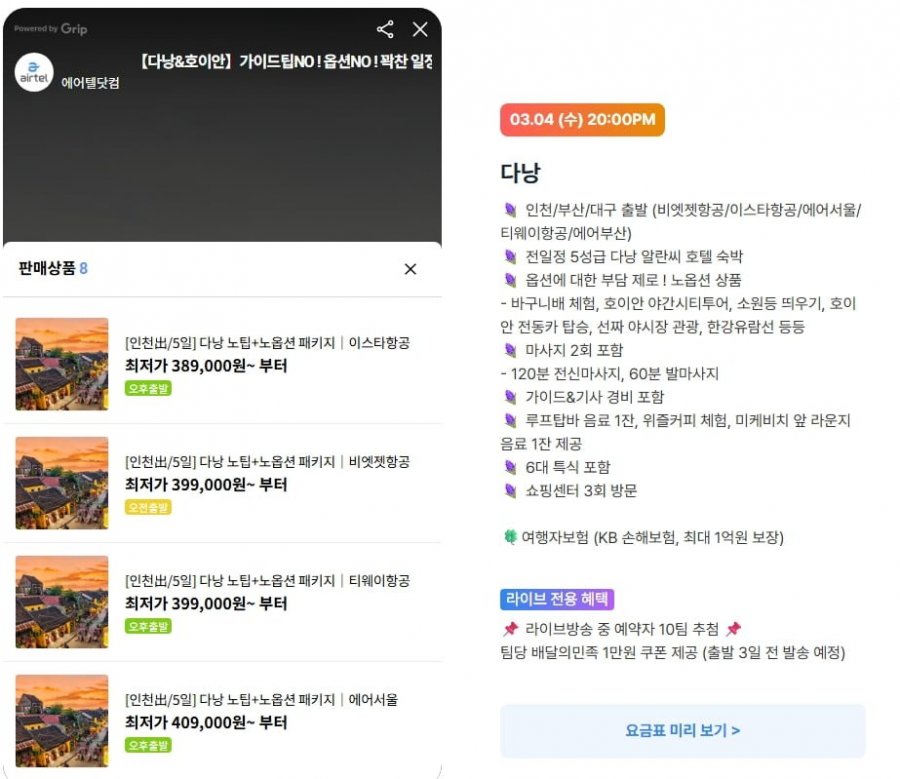Open the airtel channel logo

pos(34,73)
